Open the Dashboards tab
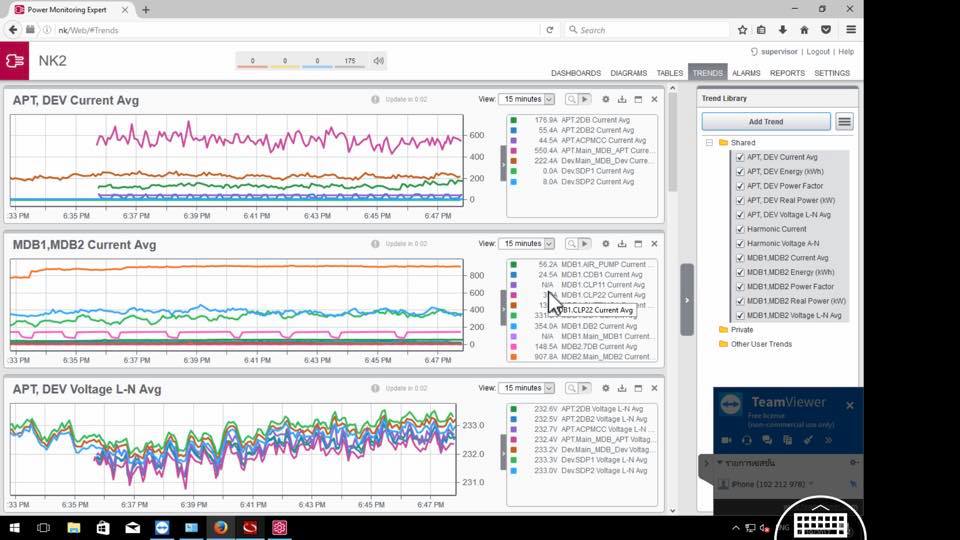Screen dimensions: 960x540 (575, 73)
